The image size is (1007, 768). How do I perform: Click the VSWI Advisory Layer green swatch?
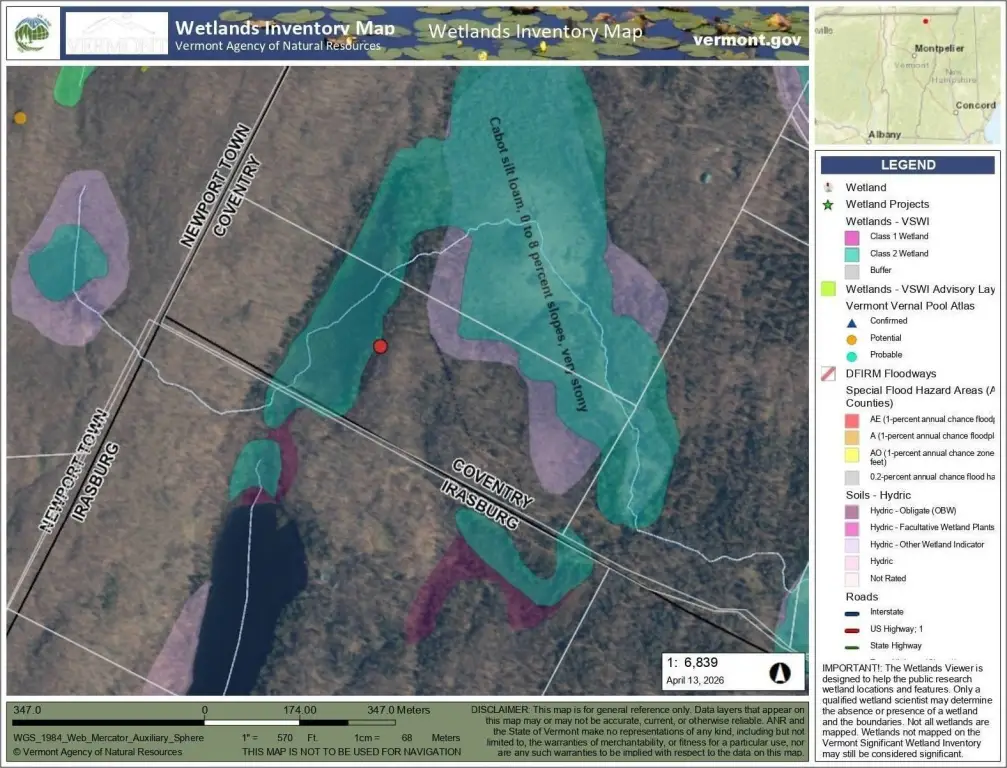click(x=828, y=289)
